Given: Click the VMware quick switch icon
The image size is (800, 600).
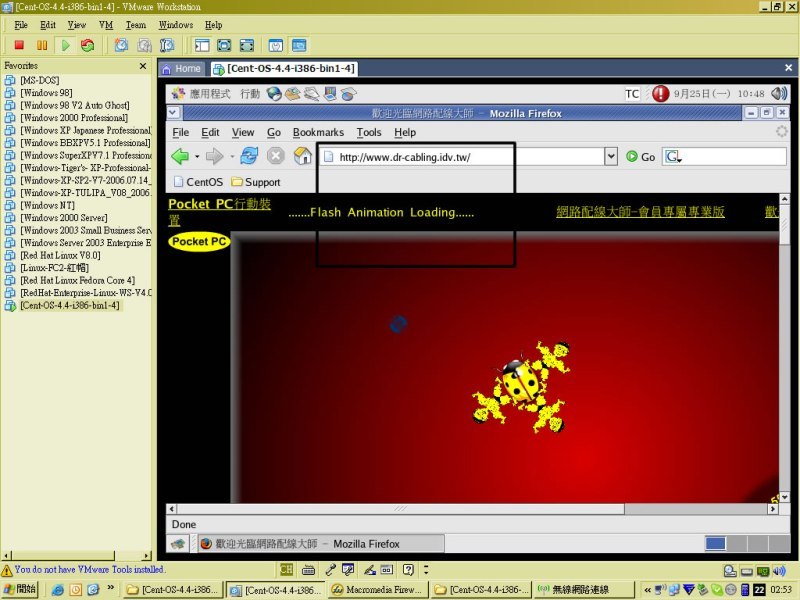Looking at the screenshot, I should tap(247, 45).
